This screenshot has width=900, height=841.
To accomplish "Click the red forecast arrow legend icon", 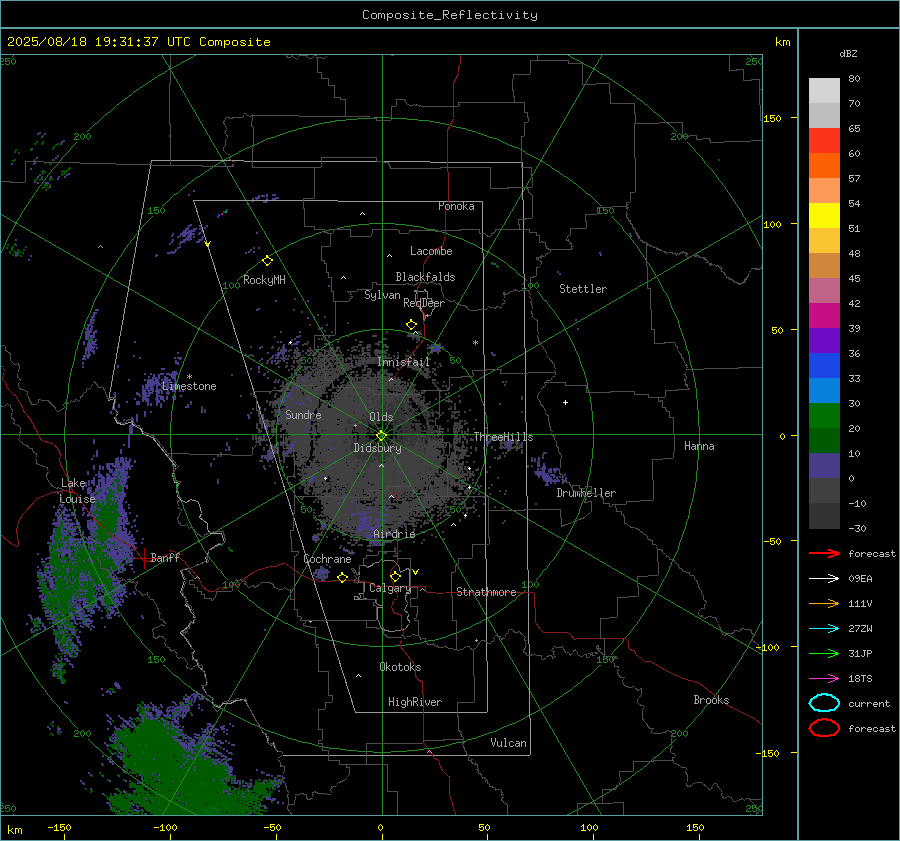I will pyautogui.click(x=824, y=553).
